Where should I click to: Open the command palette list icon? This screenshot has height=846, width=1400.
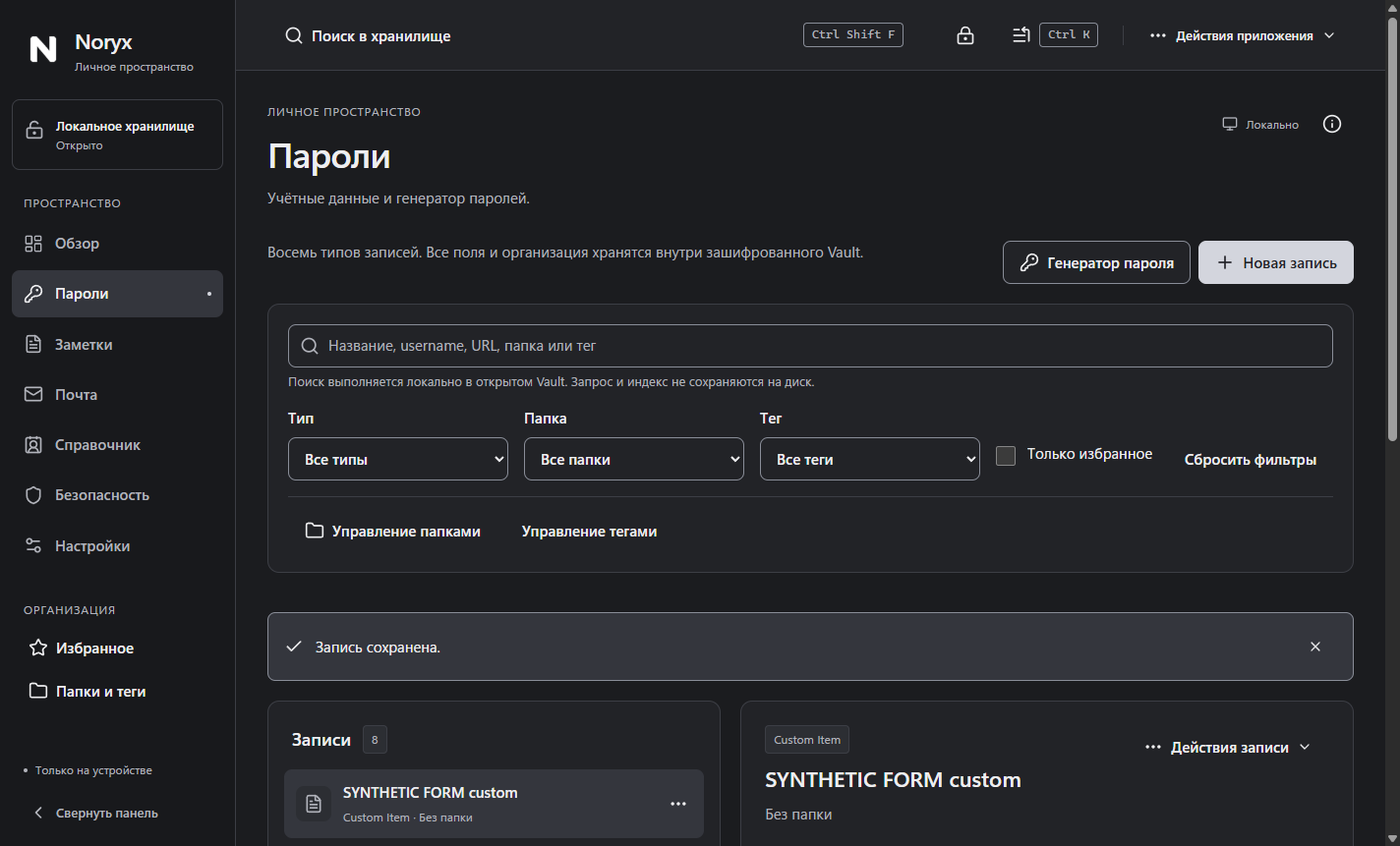(1021, 35)
